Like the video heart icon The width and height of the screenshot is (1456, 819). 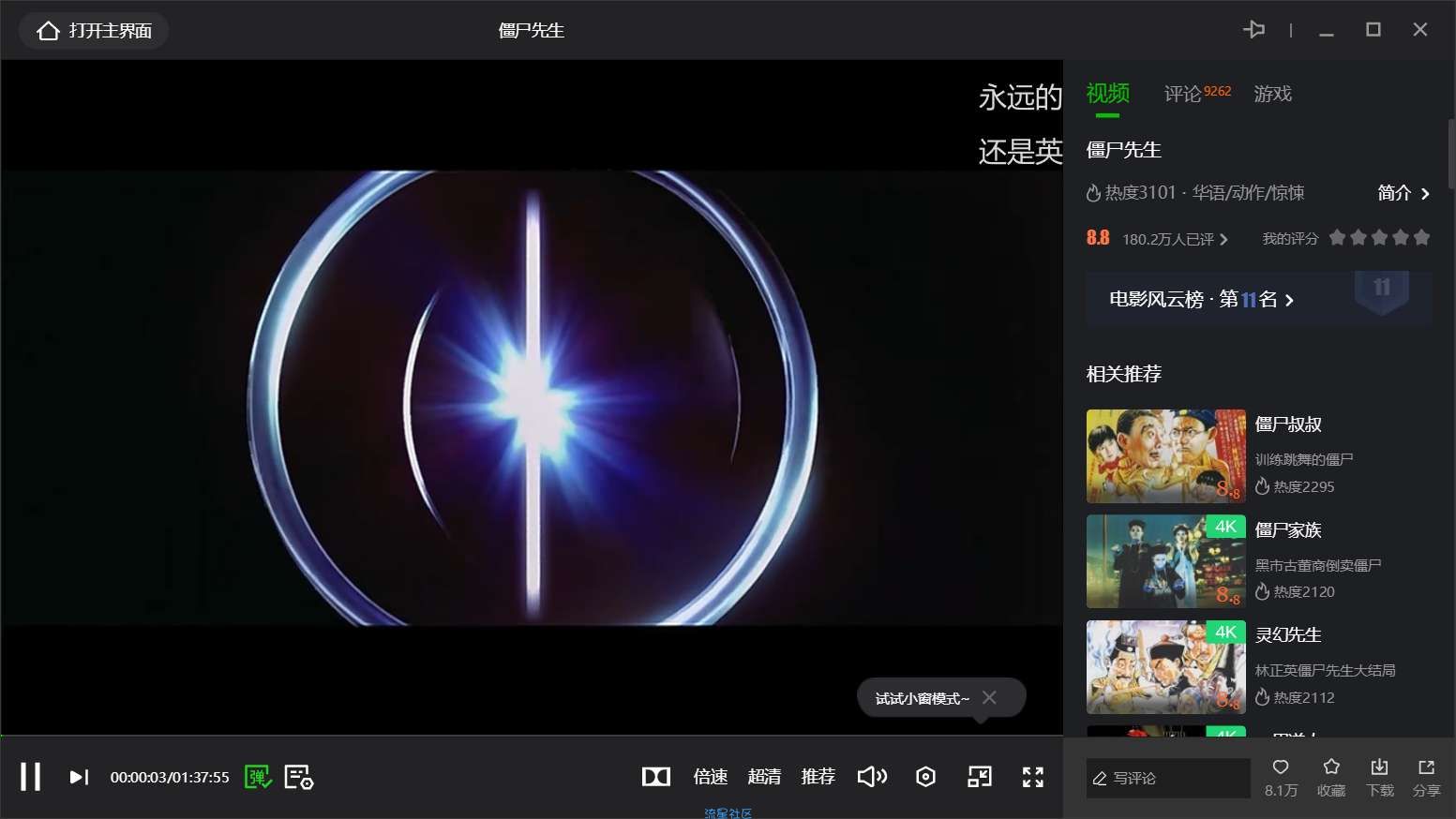pyautogui.click(x=1281, y=767)
